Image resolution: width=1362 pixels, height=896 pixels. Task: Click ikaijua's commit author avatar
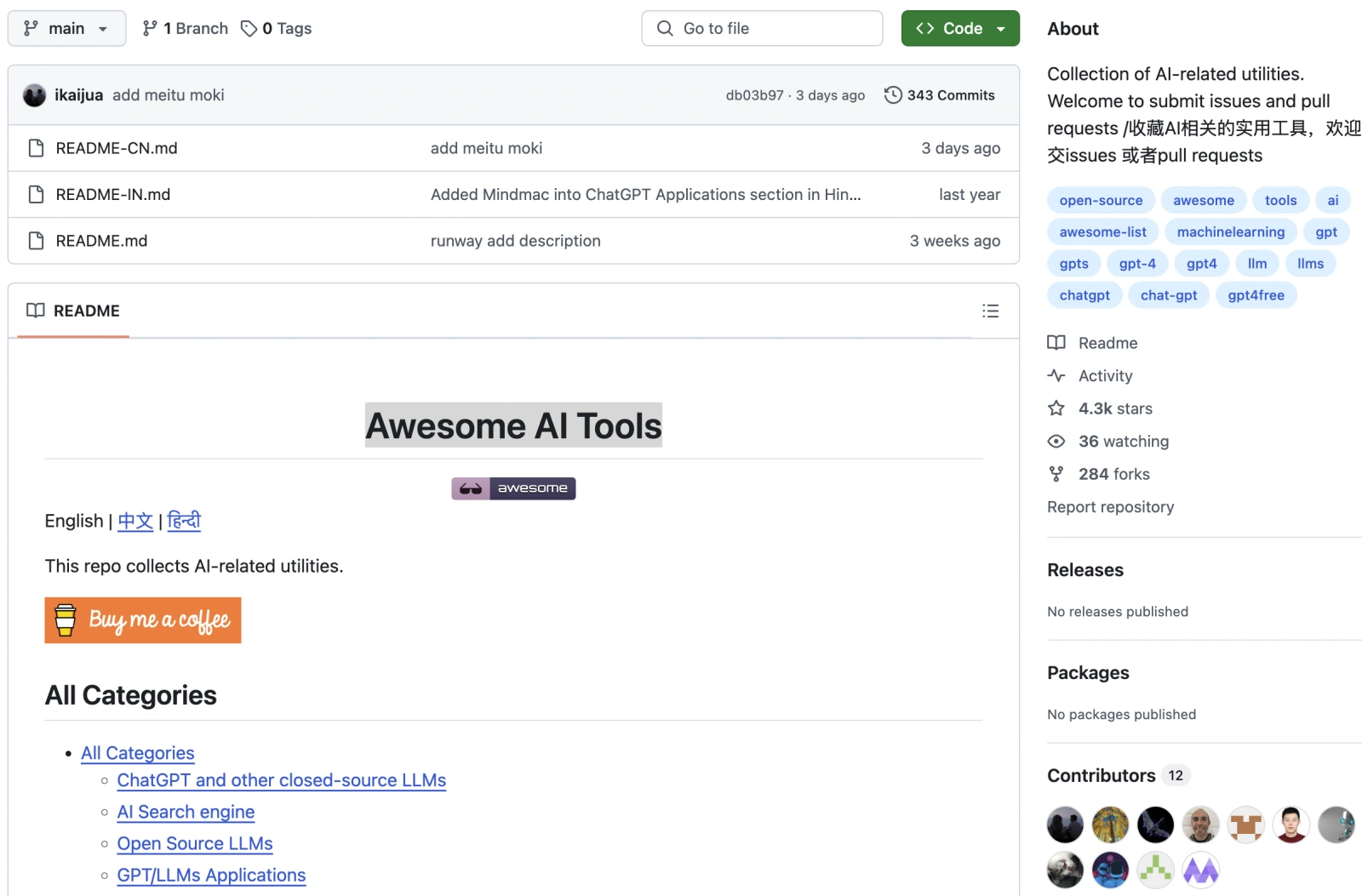click(35, 95)
